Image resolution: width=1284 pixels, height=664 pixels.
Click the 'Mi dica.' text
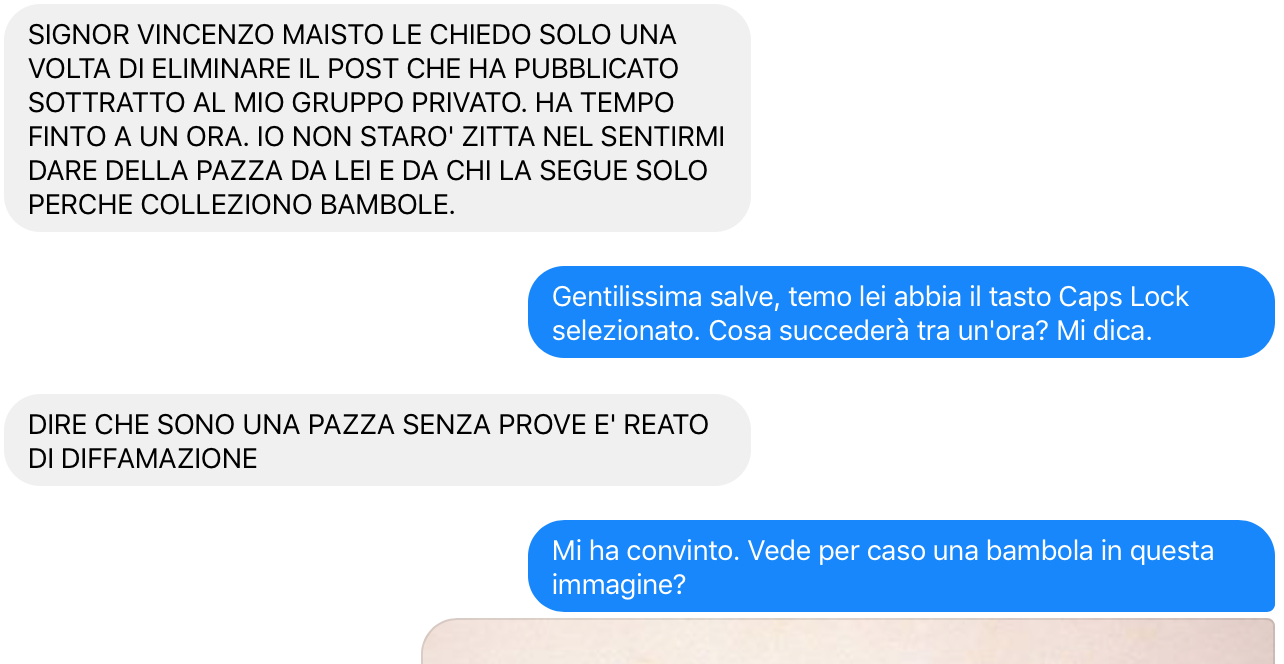[x=1104, y=331]
